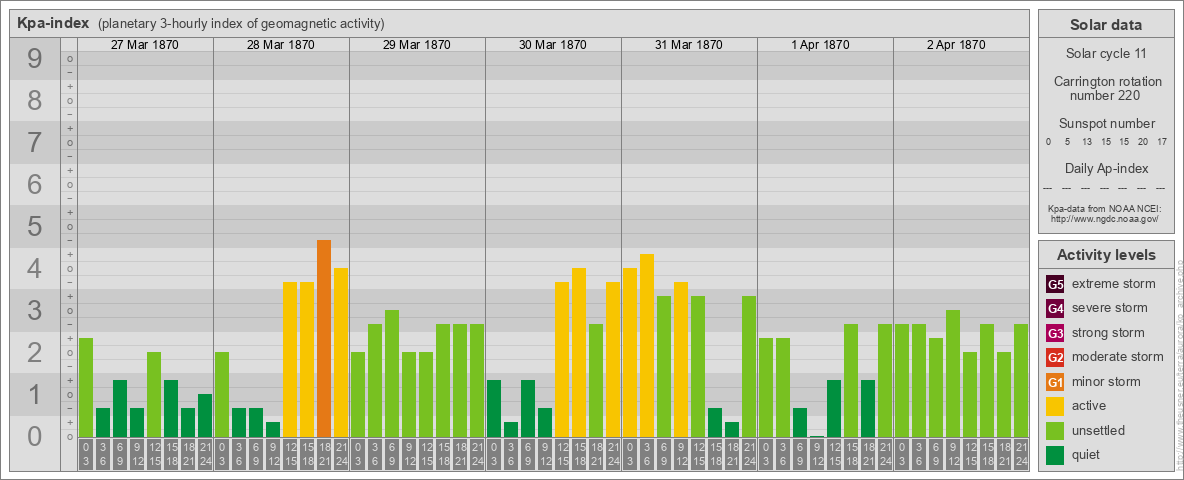
Task: Click the 0-3 time slot under 27 Mar
Action: 86,454
